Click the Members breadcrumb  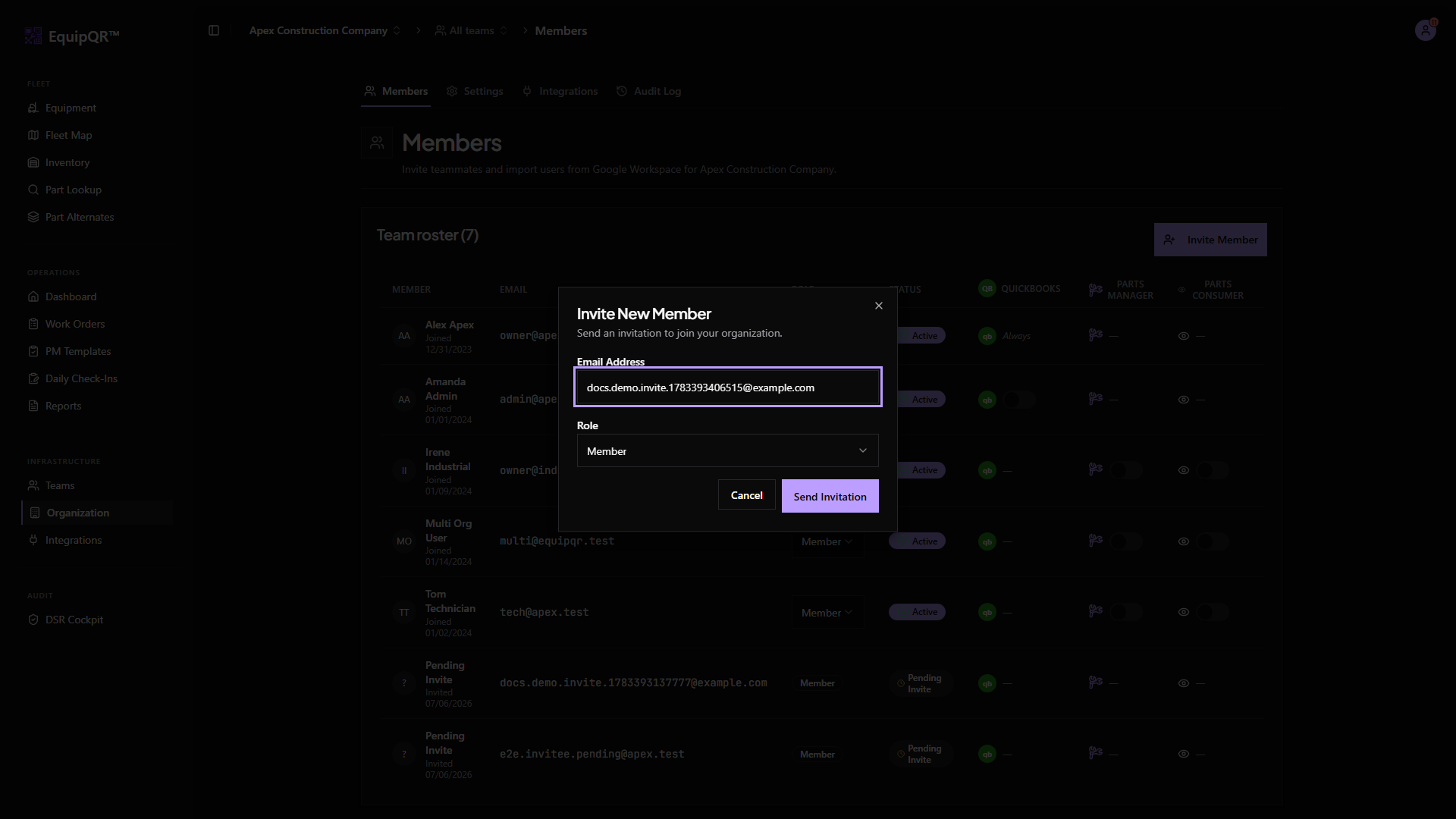[561, 30]
